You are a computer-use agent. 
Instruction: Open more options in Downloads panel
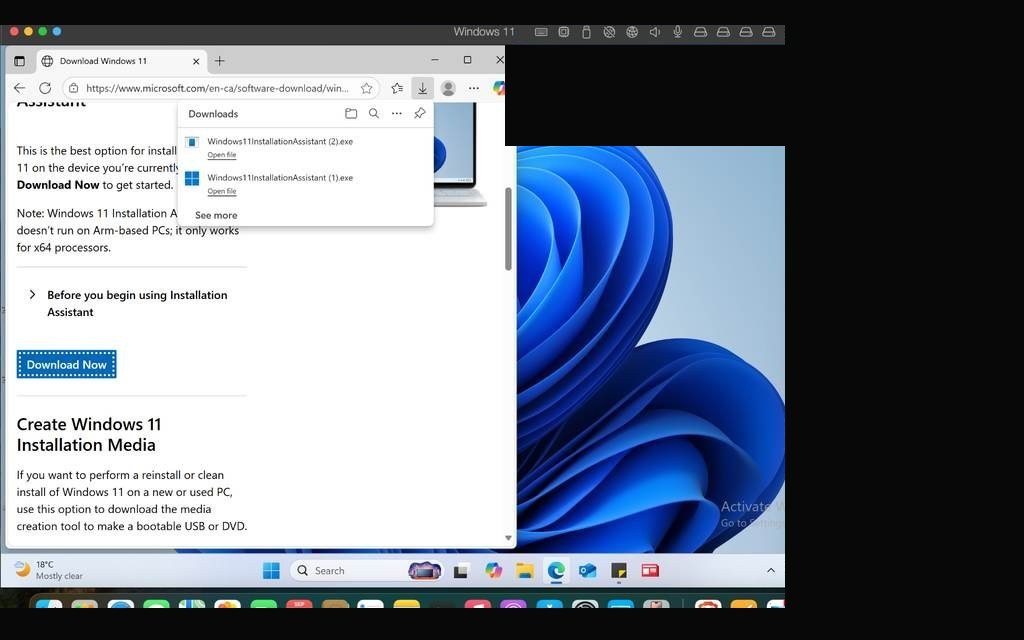point(396,114)
